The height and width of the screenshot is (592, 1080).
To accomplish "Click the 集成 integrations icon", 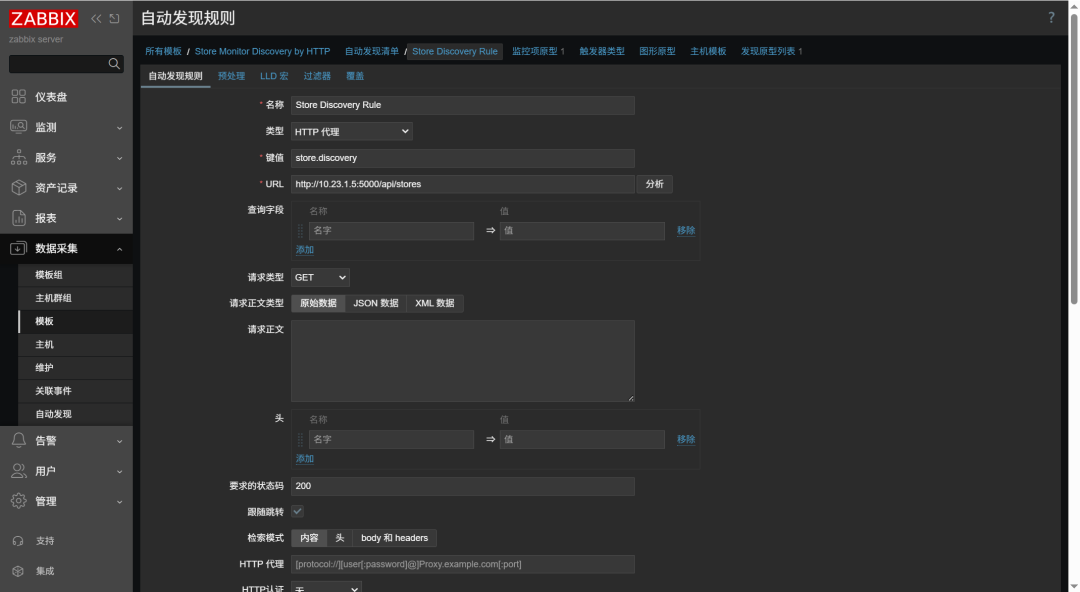I will pos(19,571).
